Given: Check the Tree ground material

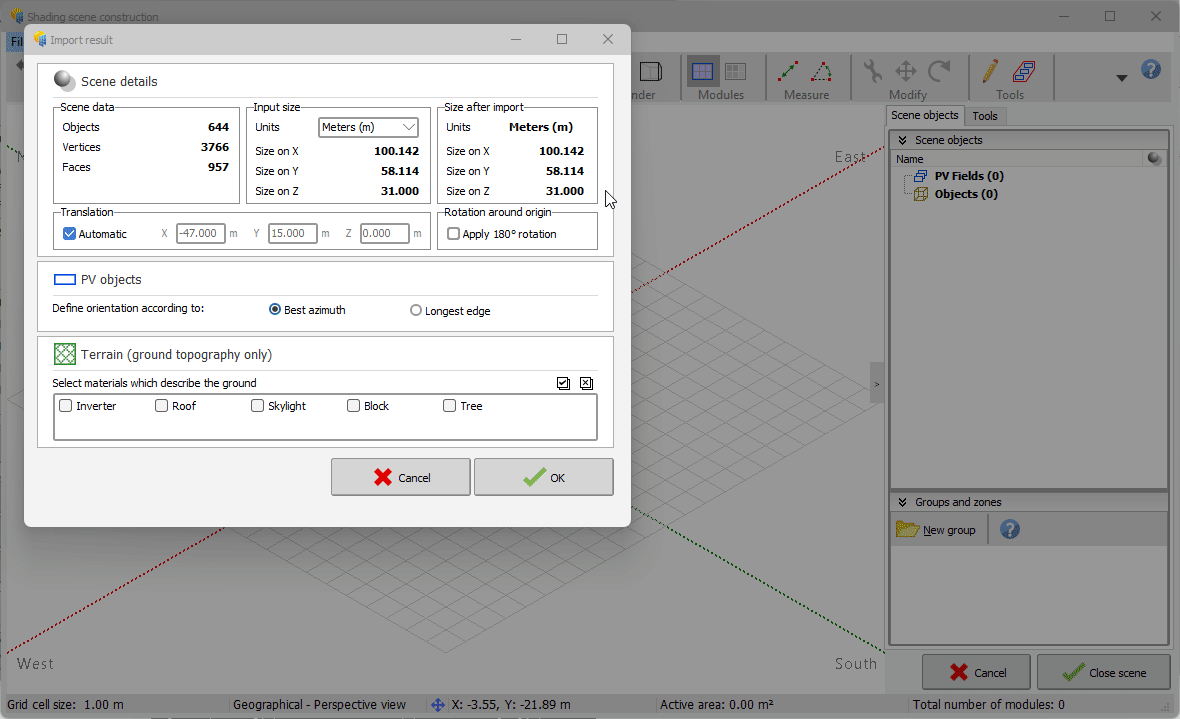Looking at the screenshot, I should (x=449, y=405).
